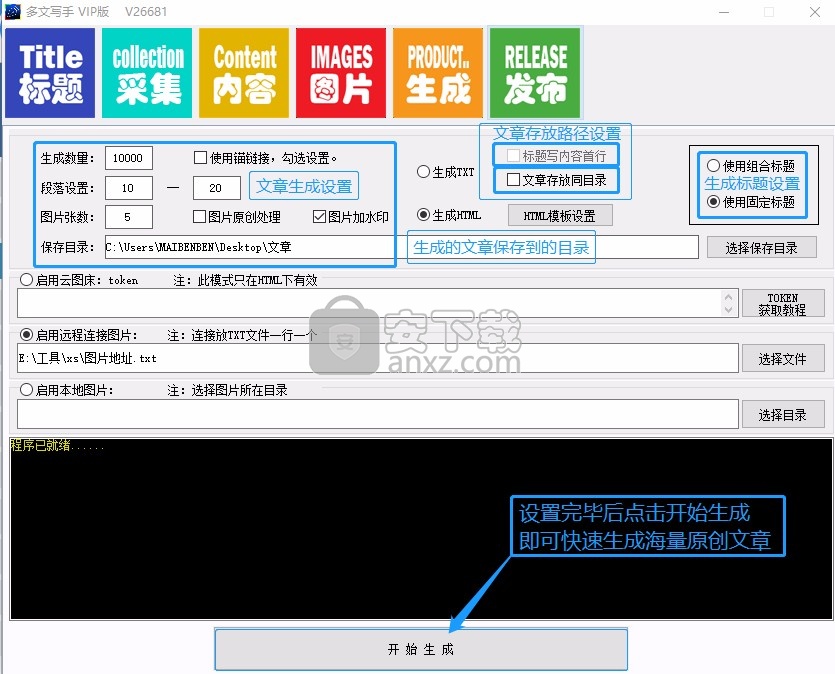Enable the 使用锚链接 checkbox
Screen dimensions: 835x674
tap(201, 158)
